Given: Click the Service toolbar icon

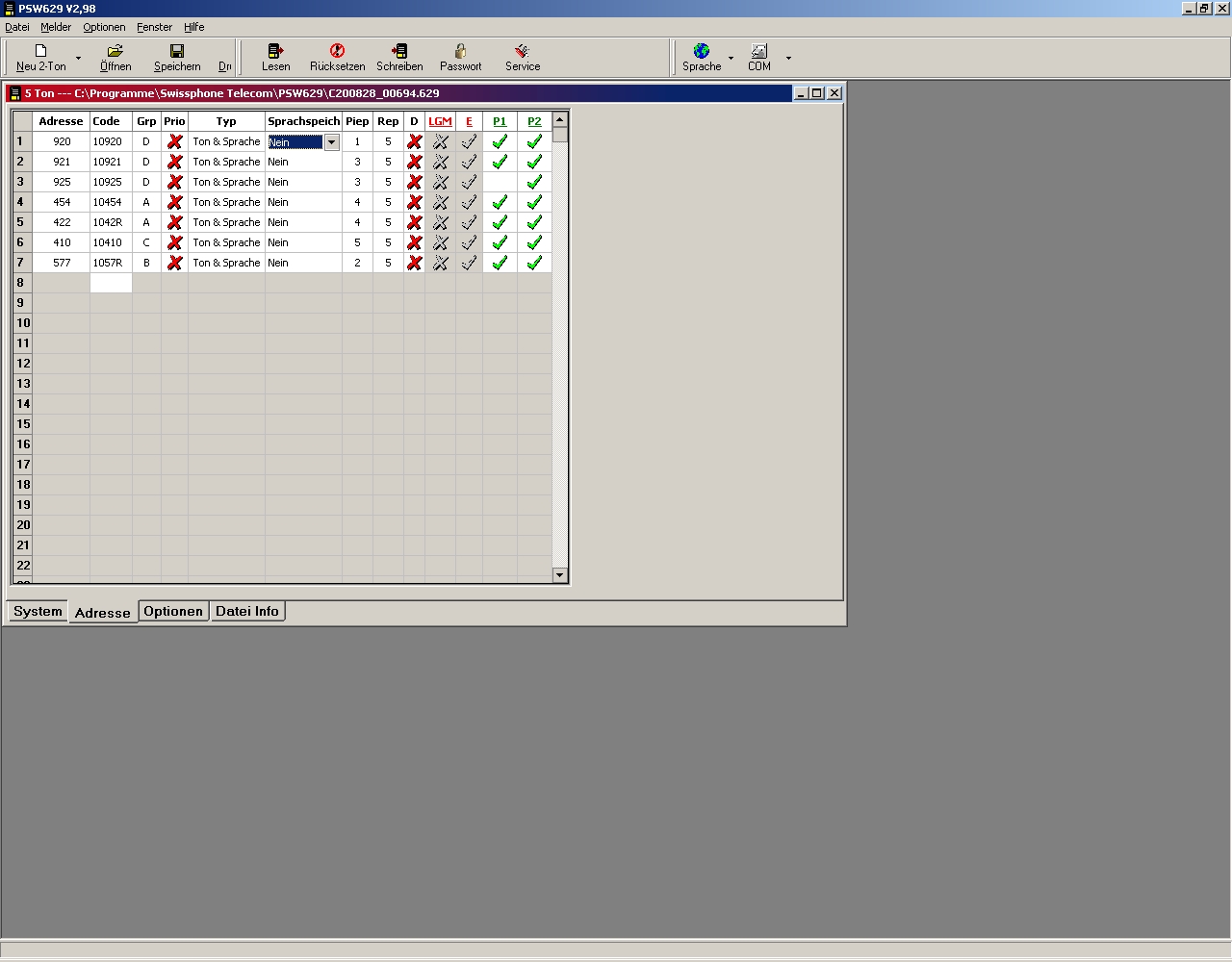Looking at the screenshot, I should click(523, 51).
